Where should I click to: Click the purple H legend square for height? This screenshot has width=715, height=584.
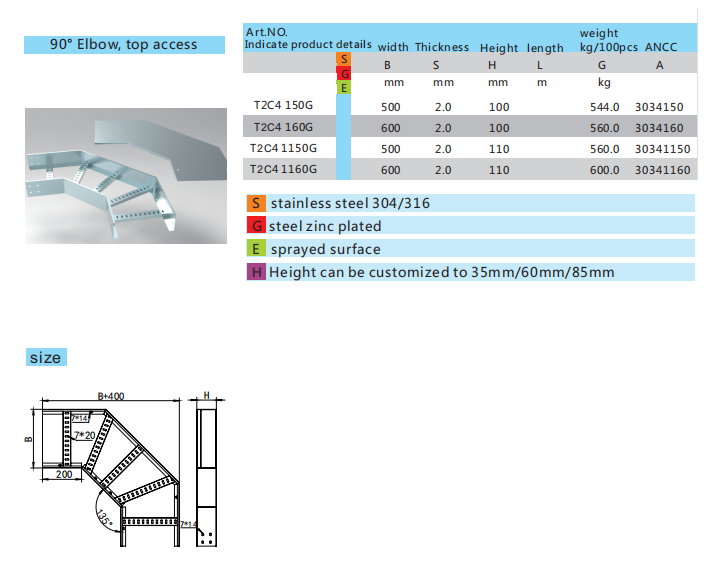256,272
